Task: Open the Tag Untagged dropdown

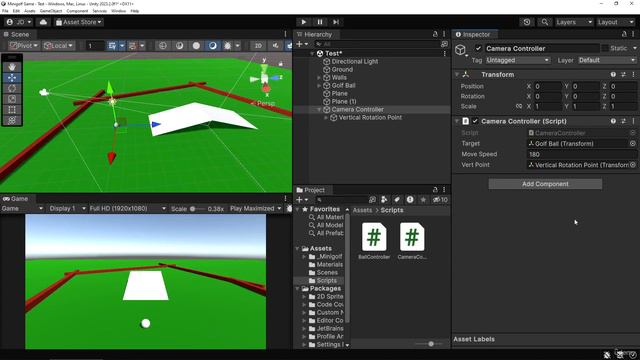Action: (518, 60)
